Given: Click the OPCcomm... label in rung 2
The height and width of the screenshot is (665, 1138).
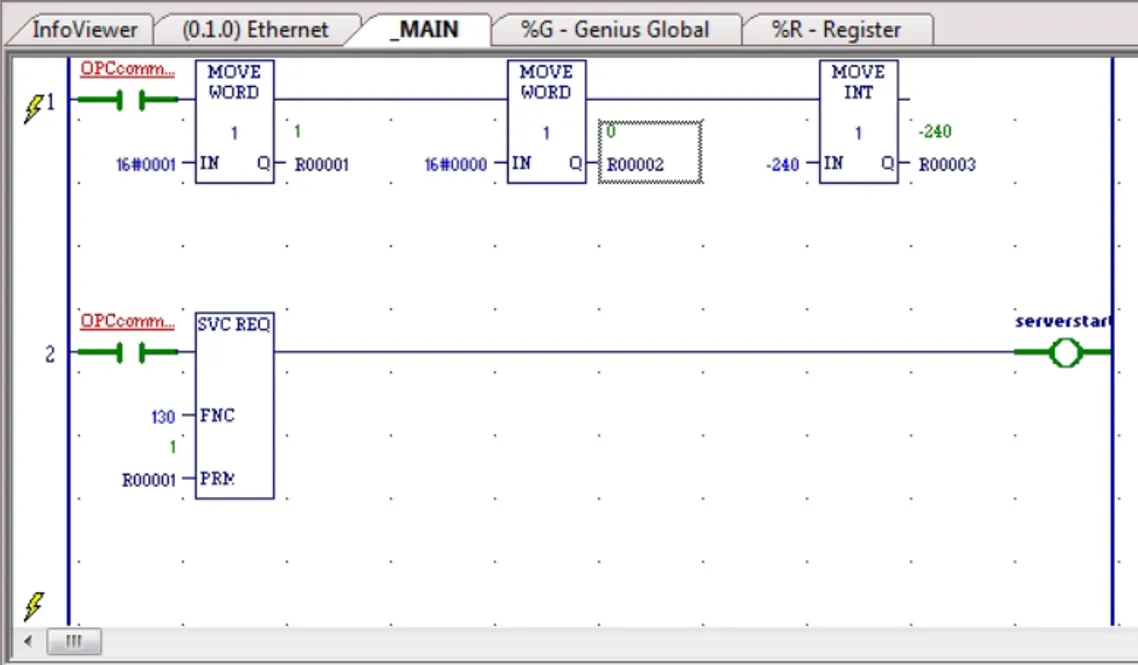Looking at the screenshot, I should tap(128, 321).
